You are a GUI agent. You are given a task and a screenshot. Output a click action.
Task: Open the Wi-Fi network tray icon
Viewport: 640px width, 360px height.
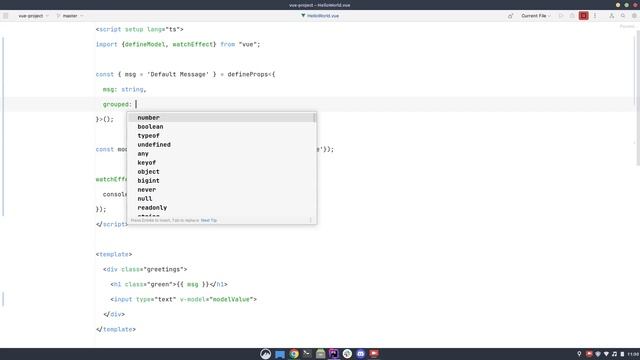coord(607,354)
